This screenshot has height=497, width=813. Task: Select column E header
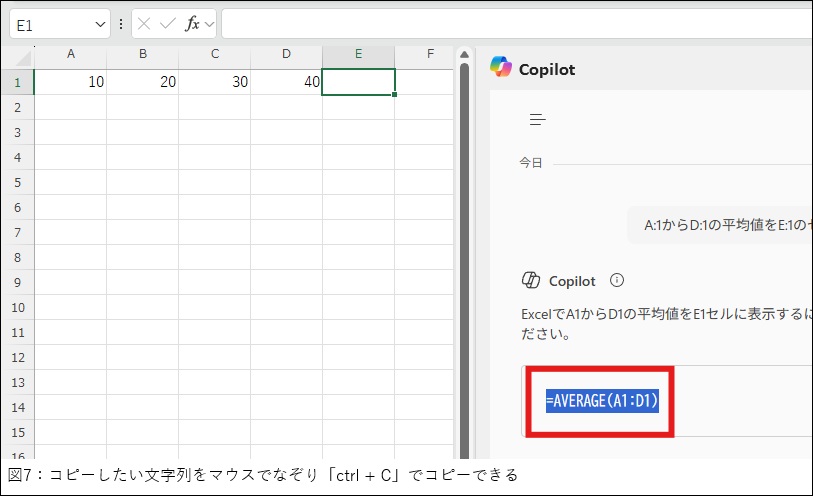358,54
